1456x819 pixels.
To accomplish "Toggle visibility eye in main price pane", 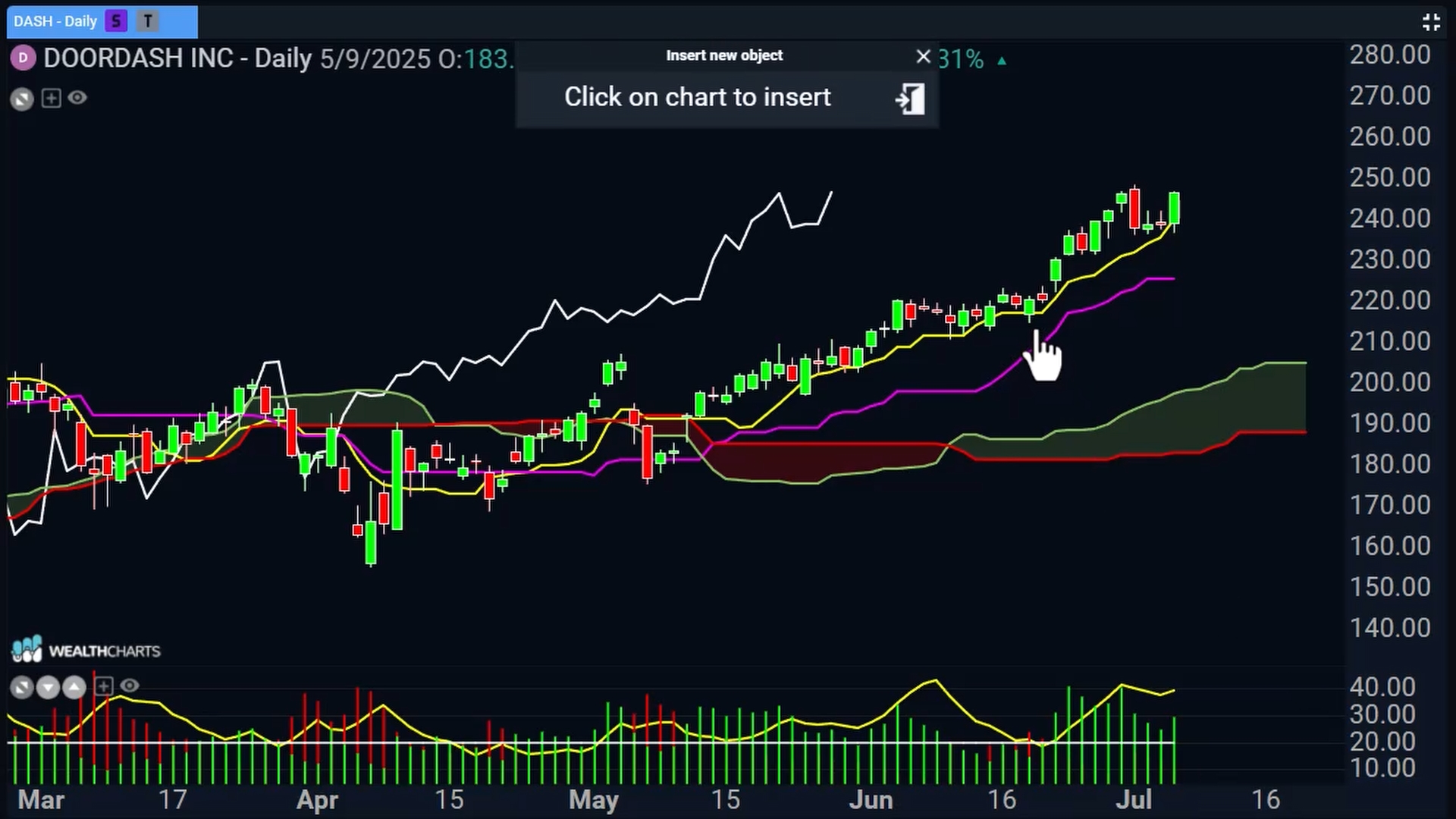I will pyautogui.click(x=77, y=98).
